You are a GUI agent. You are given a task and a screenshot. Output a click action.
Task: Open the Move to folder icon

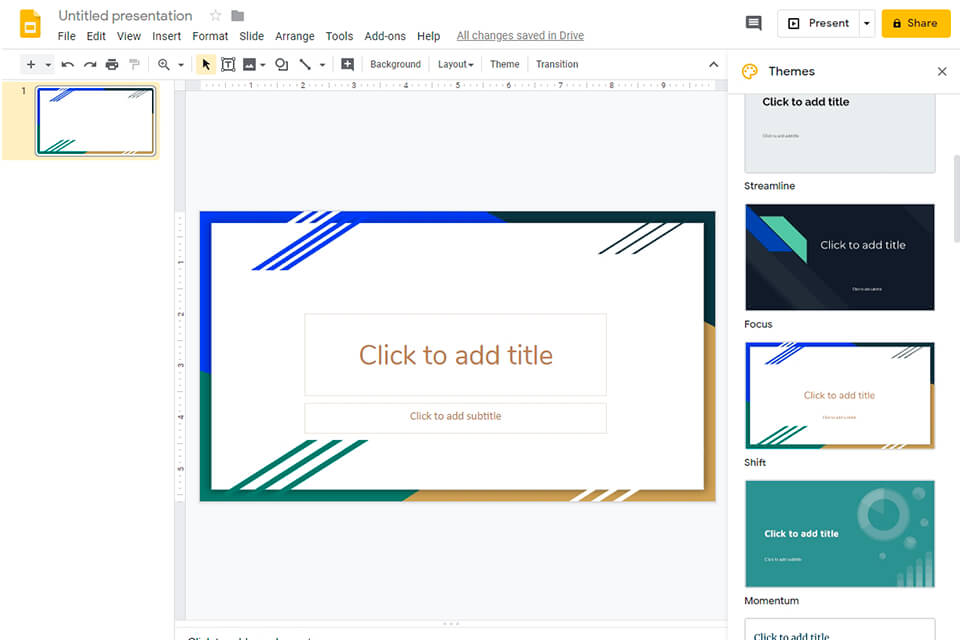[x=238, y=16]
